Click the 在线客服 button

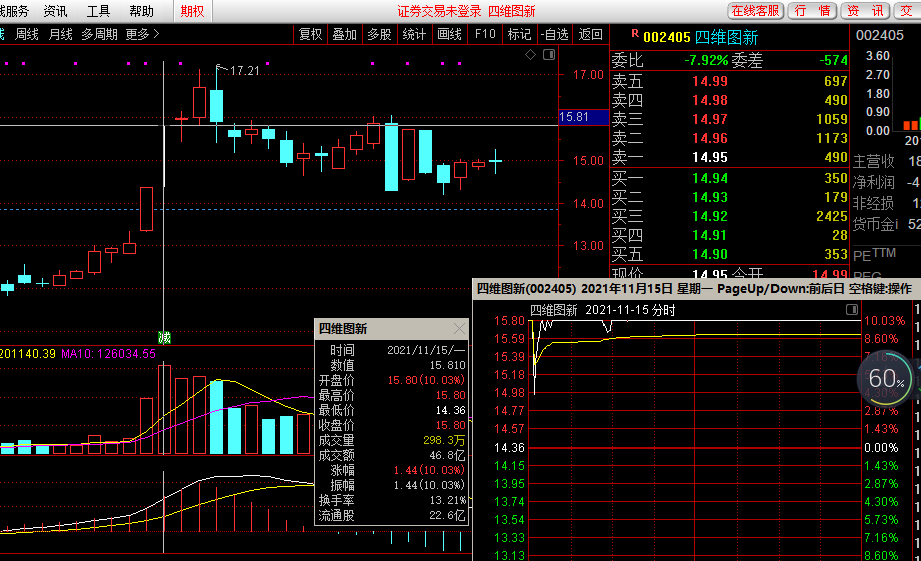pos(755,11)
